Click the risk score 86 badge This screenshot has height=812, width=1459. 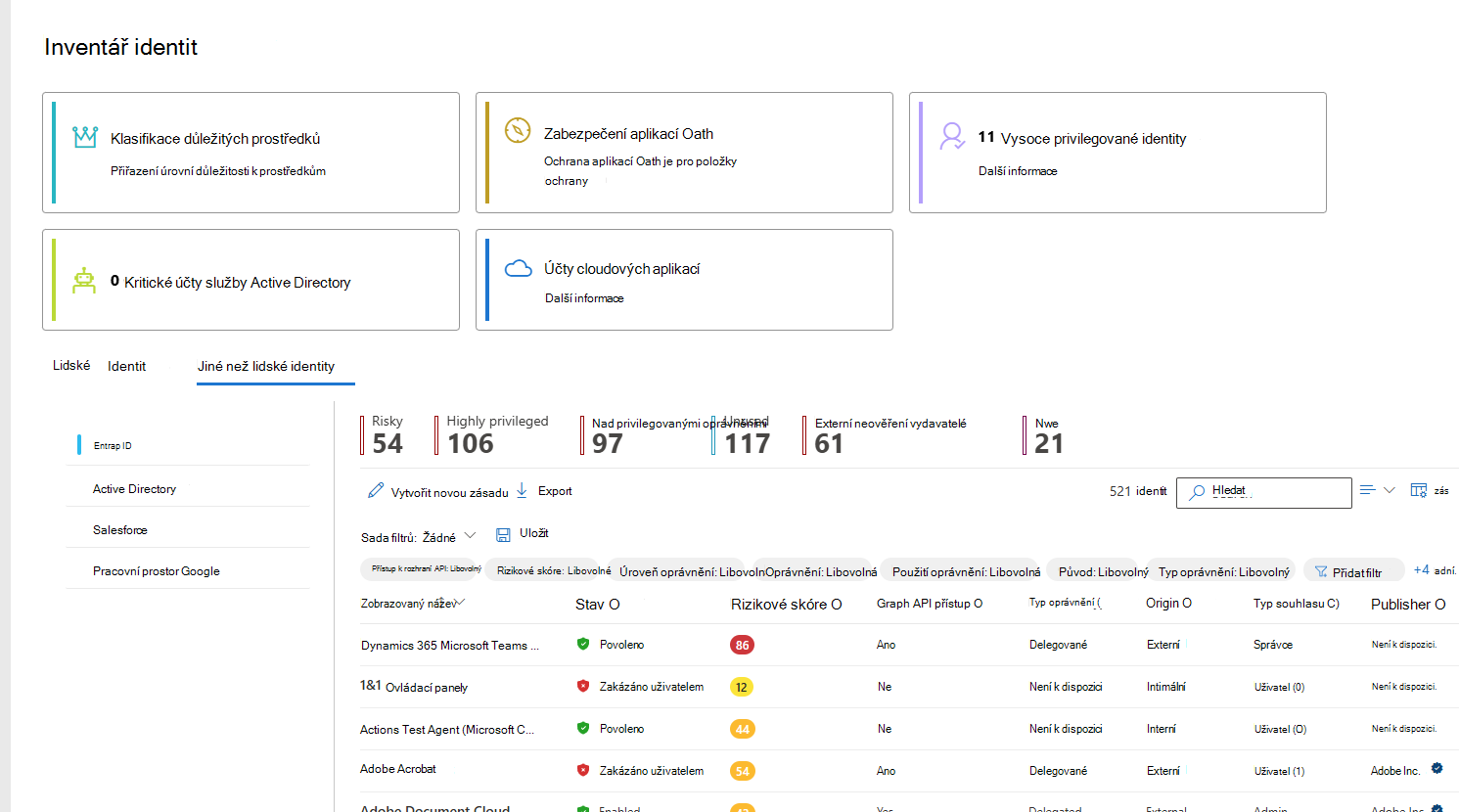pos(742,645)
